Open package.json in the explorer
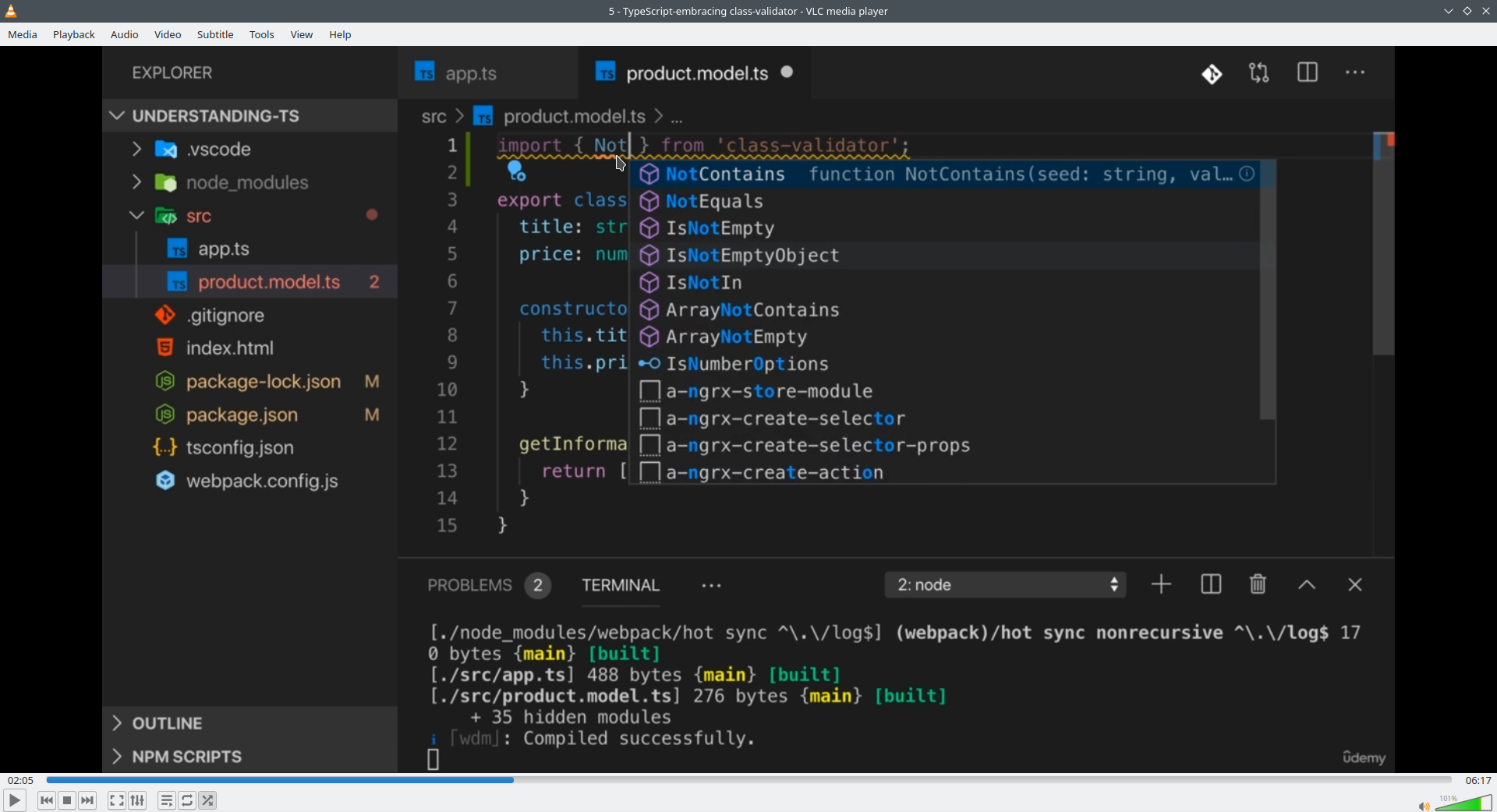 coord(249,415)
